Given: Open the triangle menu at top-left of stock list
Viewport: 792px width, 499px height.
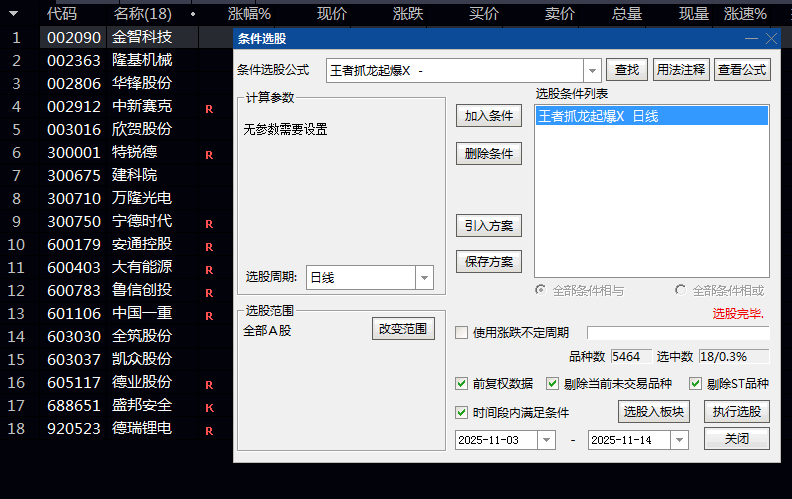Looking at the screenshot, I should click(14, 14).
